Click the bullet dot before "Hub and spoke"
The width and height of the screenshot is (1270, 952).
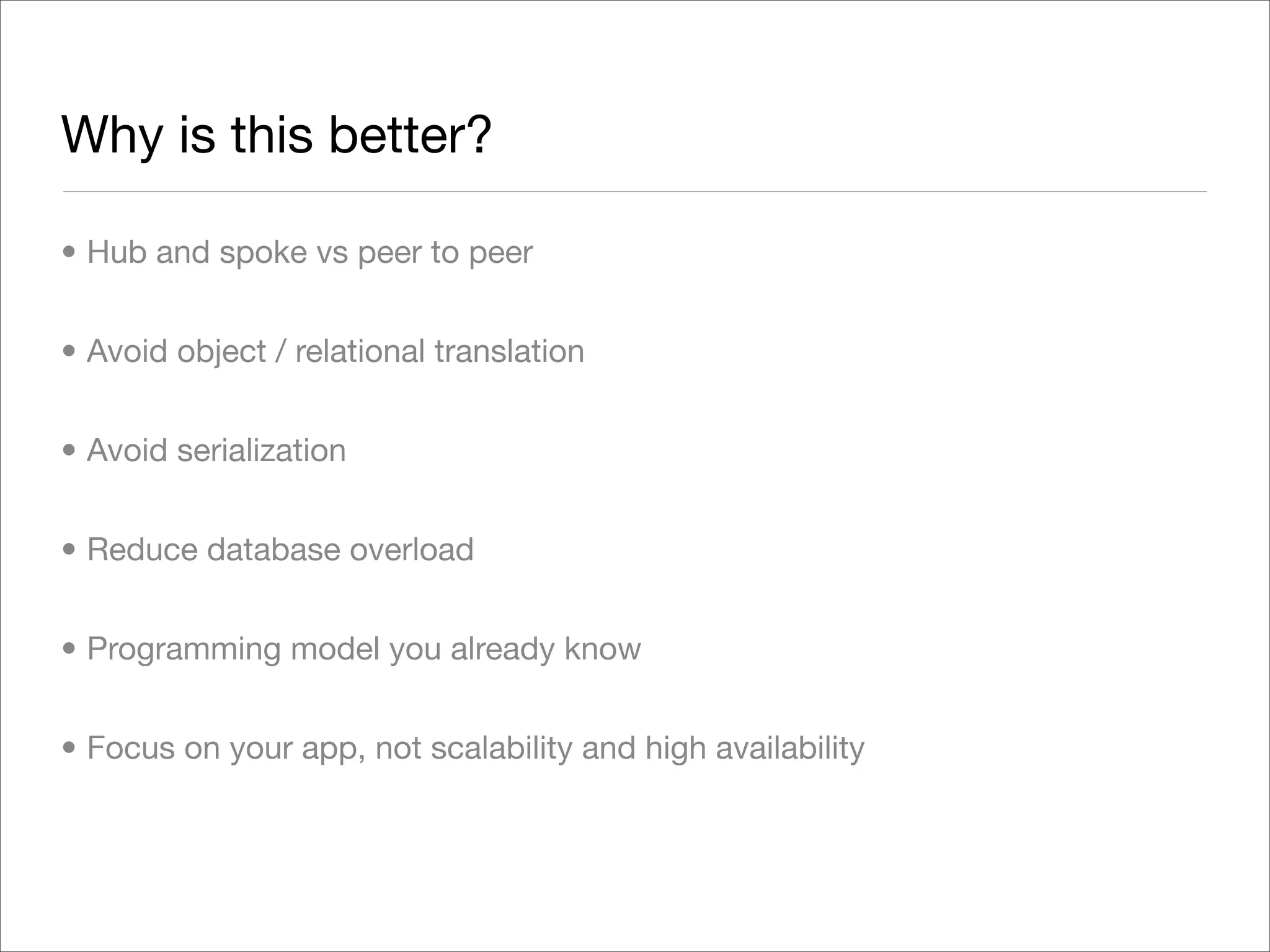pos(69,252)
